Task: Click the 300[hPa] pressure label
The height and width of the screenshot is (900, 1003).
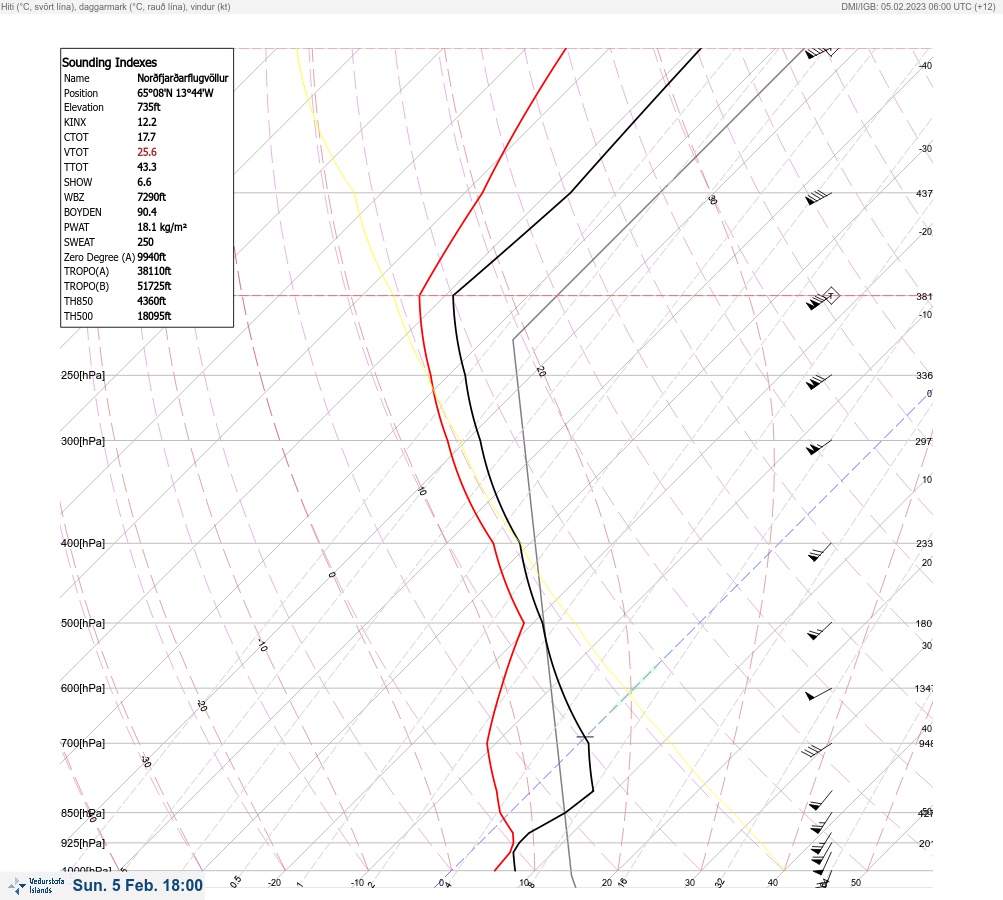Action: (x=83, y=441)
